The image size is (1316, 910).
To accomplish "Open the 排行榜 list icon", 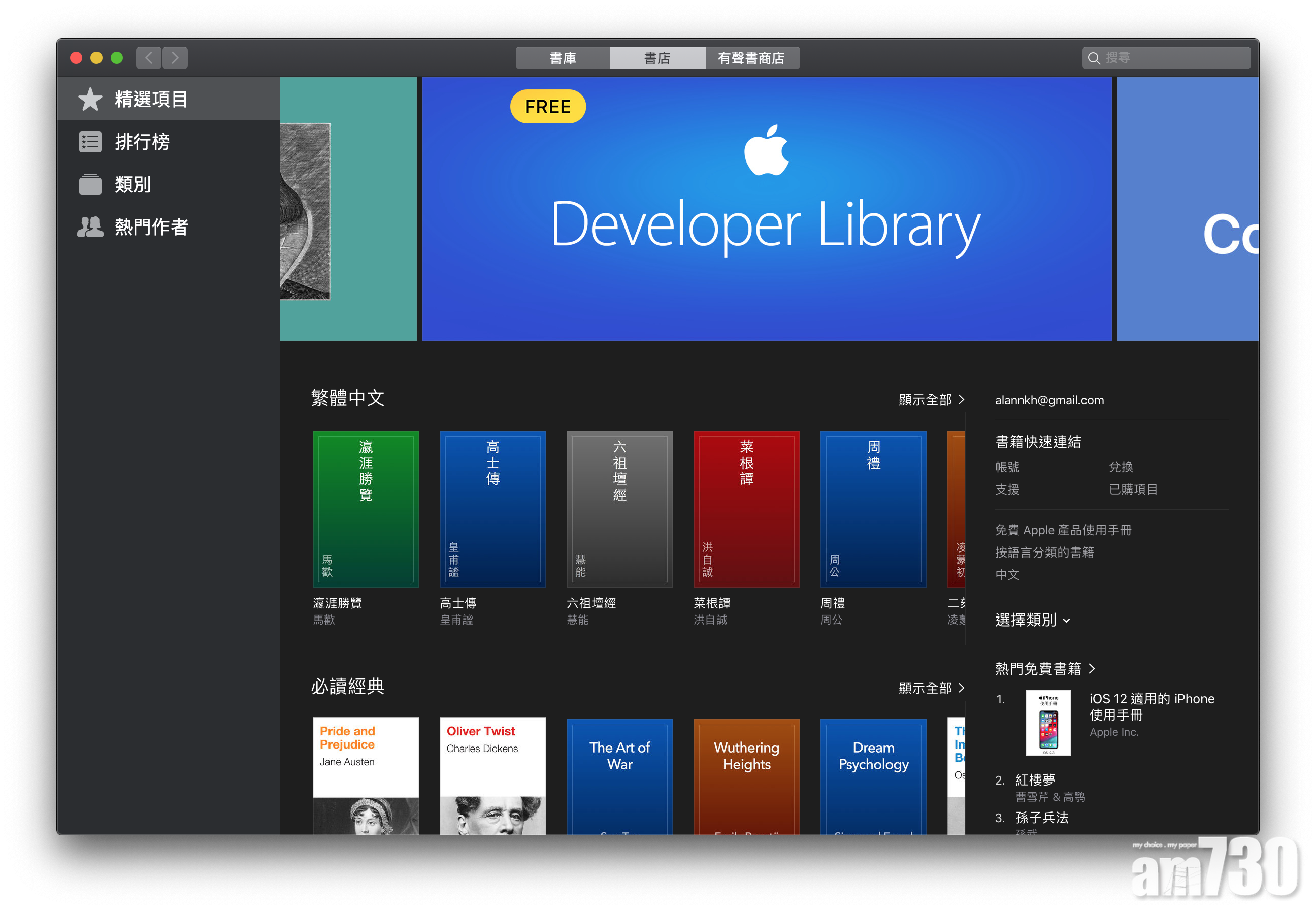I will (x=90, y=141).
